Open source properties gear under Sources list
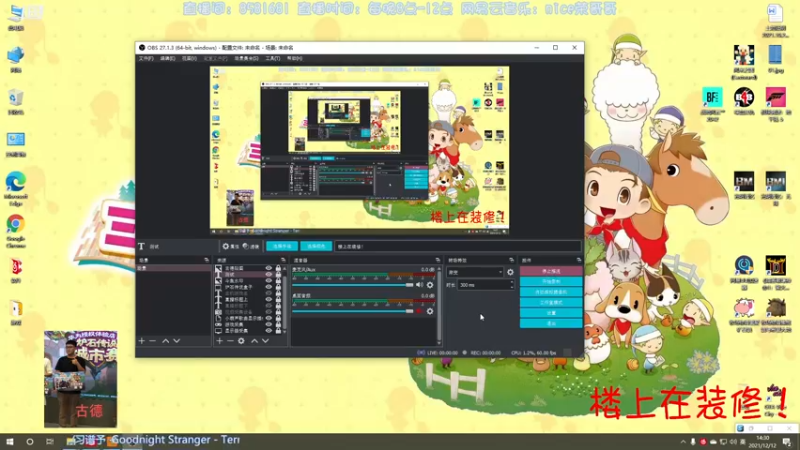The height and width of the screenshot is (450, 800). point(241,341)
